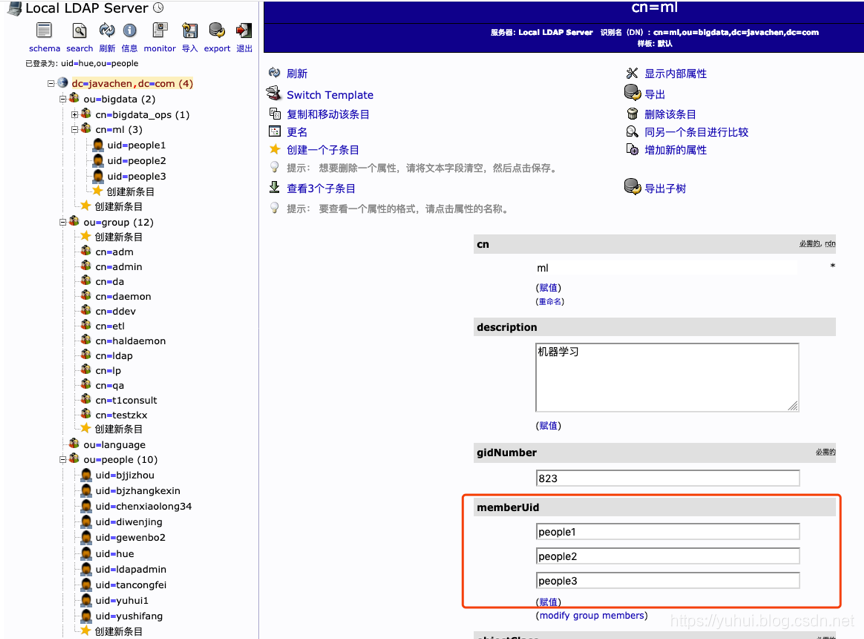Image resolution: width=864 pixels, height=639 pixels.
Task: Click 赋值 link under description
Action: click(548, 425)
